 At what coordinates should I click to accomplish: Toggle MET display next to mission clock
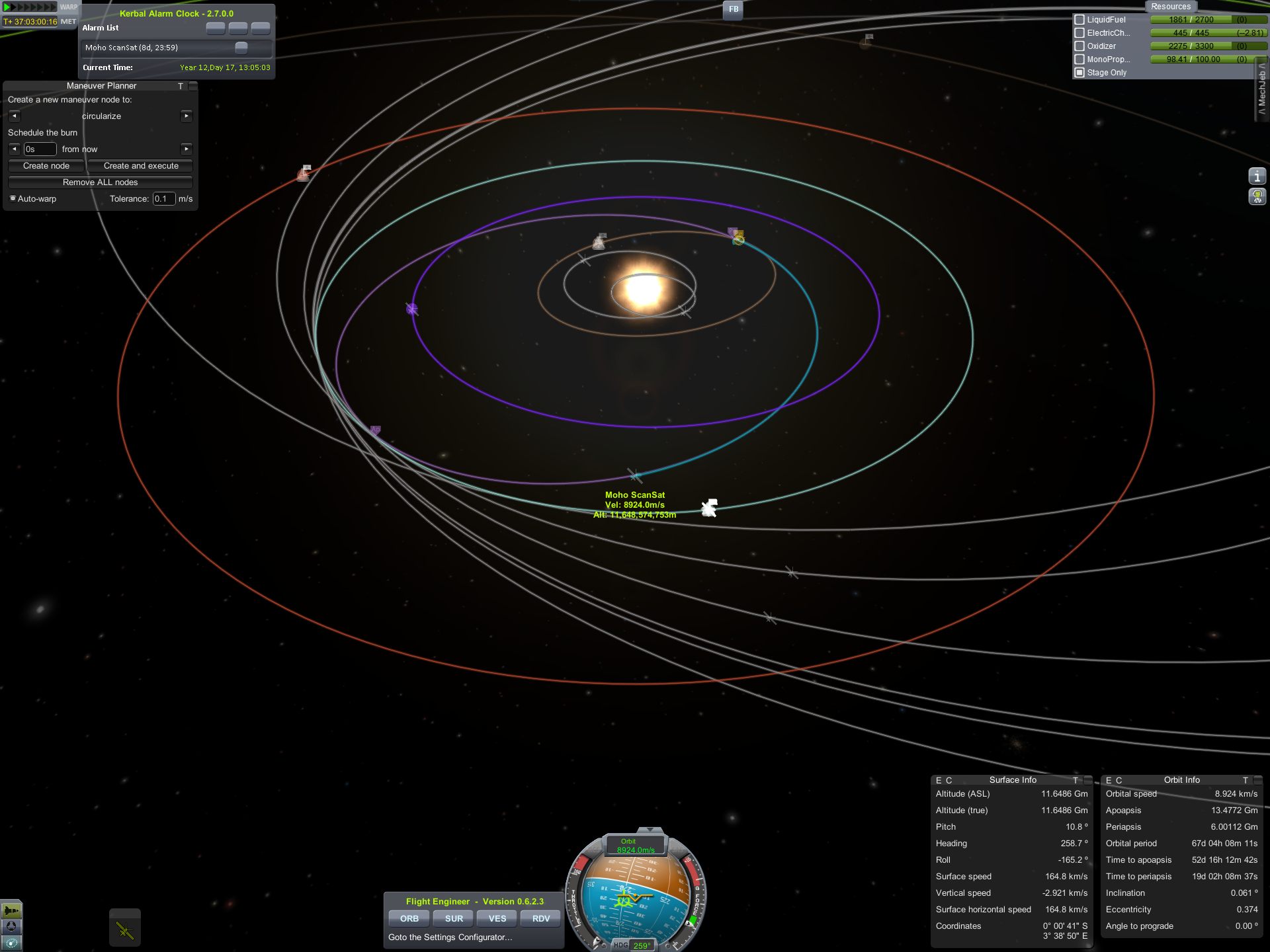68,21
